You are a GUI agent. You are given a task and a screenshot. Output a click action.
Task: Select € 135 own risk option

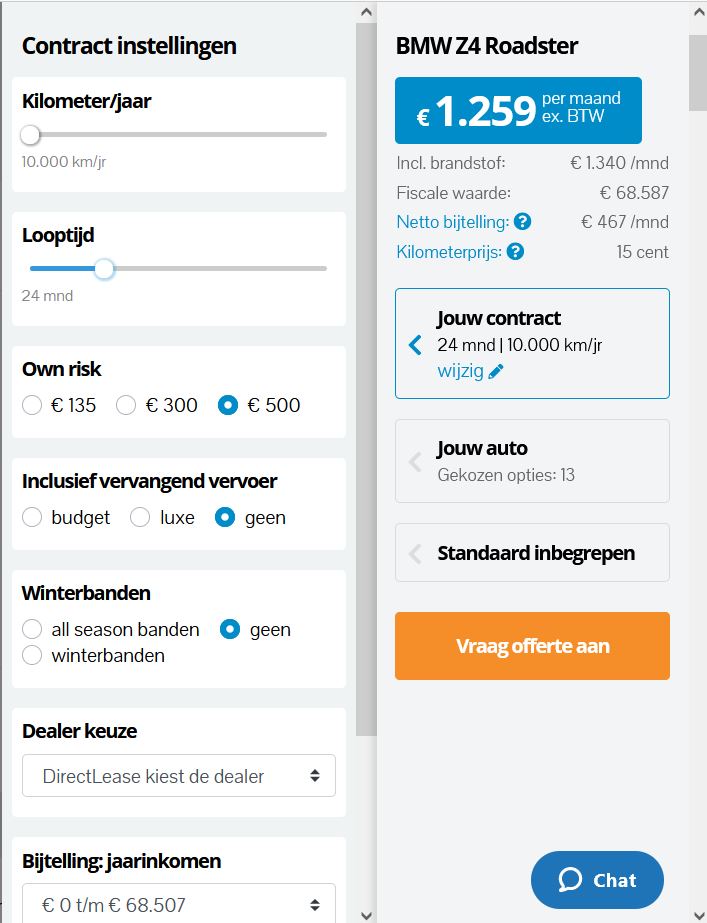(32, 405)
